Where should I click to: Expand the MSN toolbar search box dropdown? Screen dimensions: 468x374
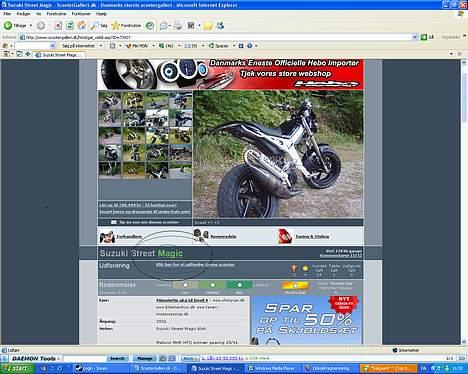click(52, 46)
